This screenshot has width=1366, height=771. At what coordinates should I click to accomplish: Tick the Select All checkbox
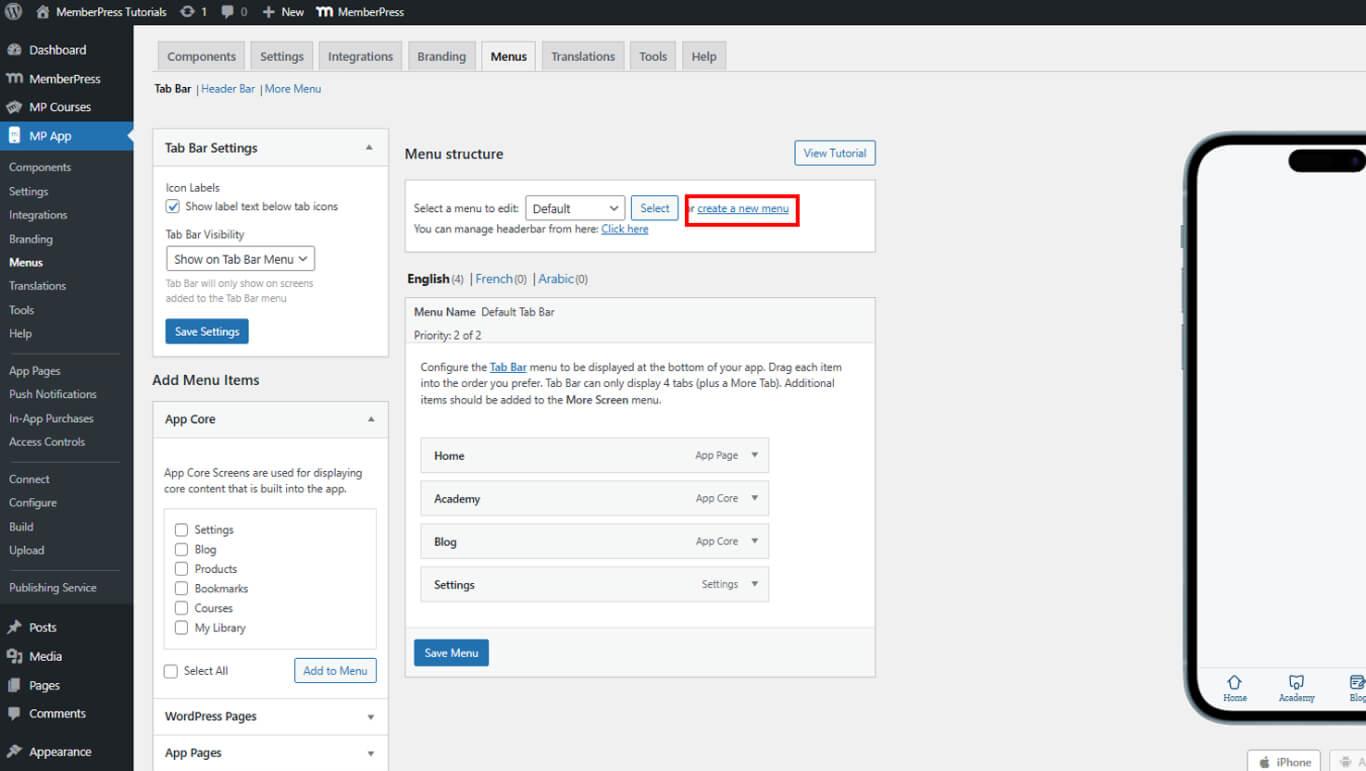(171, 671)
